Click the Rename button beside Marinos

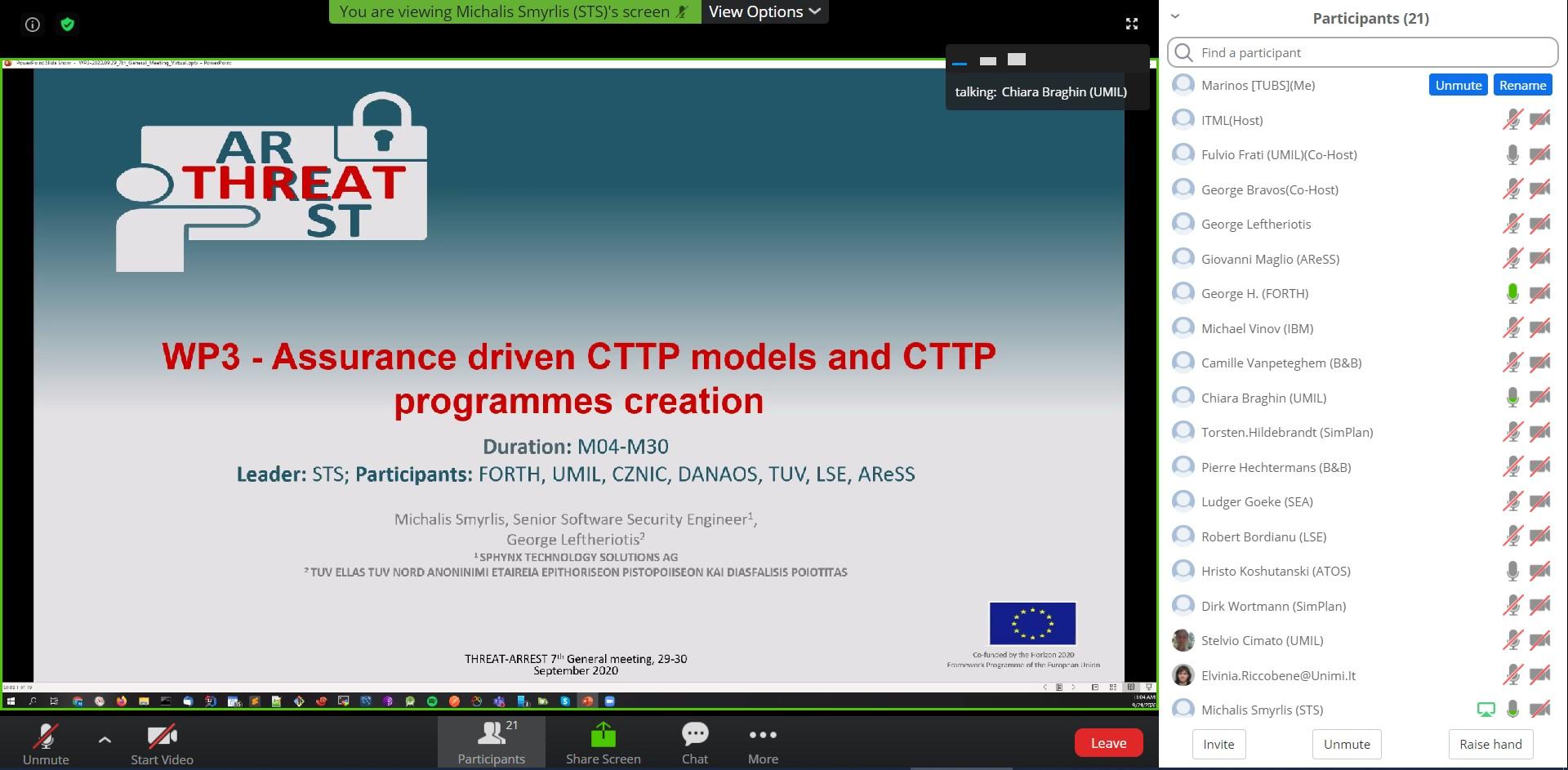(1522, 85)
